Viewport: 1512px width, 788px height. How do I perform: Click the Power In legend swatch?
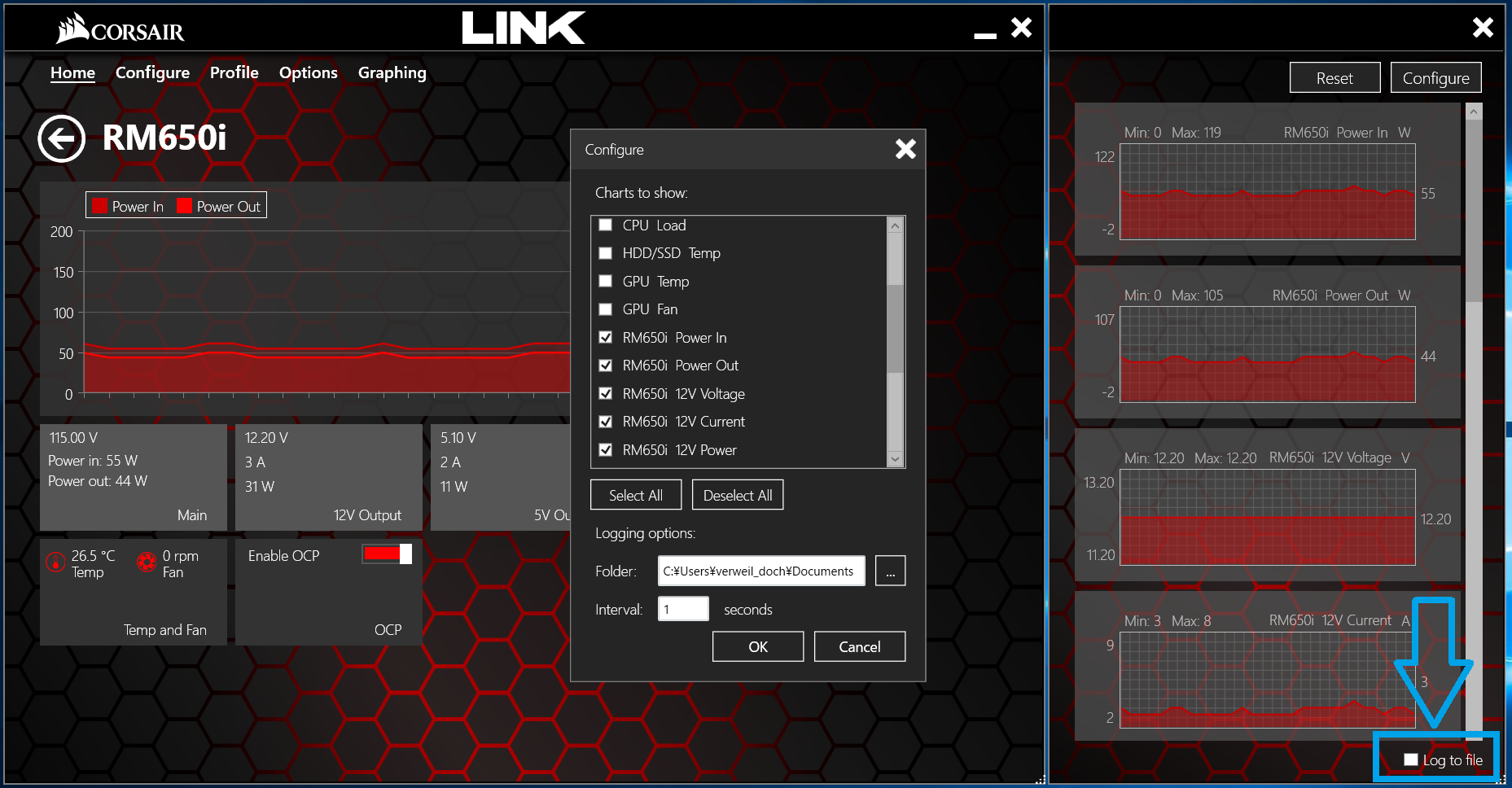(x=100, y=206)
